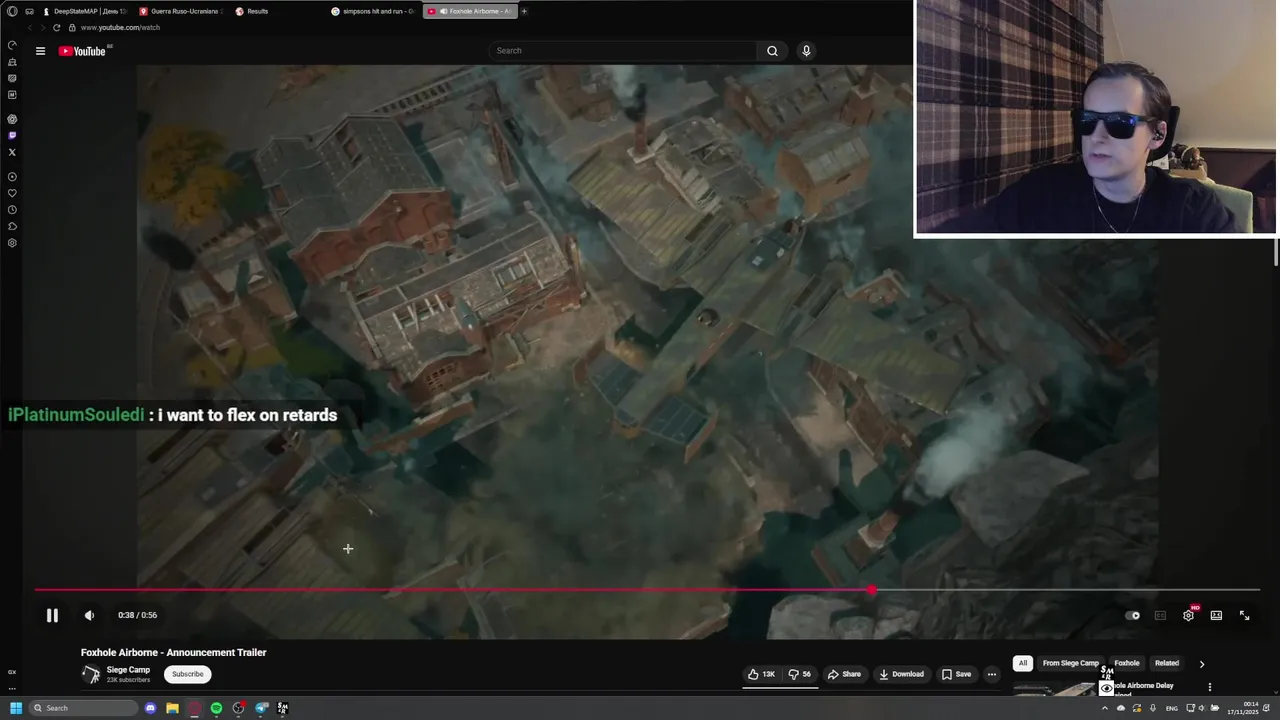
Task: Open browser settings gear in the sidebar
Action: click(x=12, y=243)
